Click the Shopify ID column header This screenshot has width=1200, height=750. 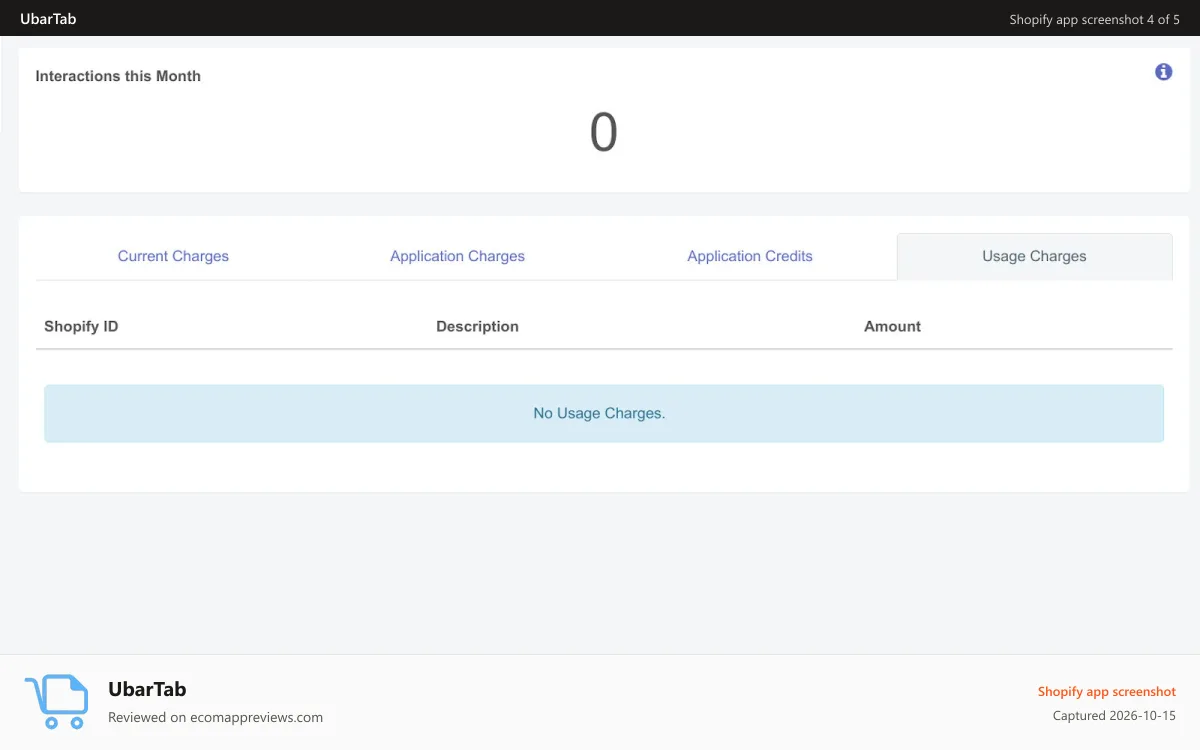[x=81, y=326]
